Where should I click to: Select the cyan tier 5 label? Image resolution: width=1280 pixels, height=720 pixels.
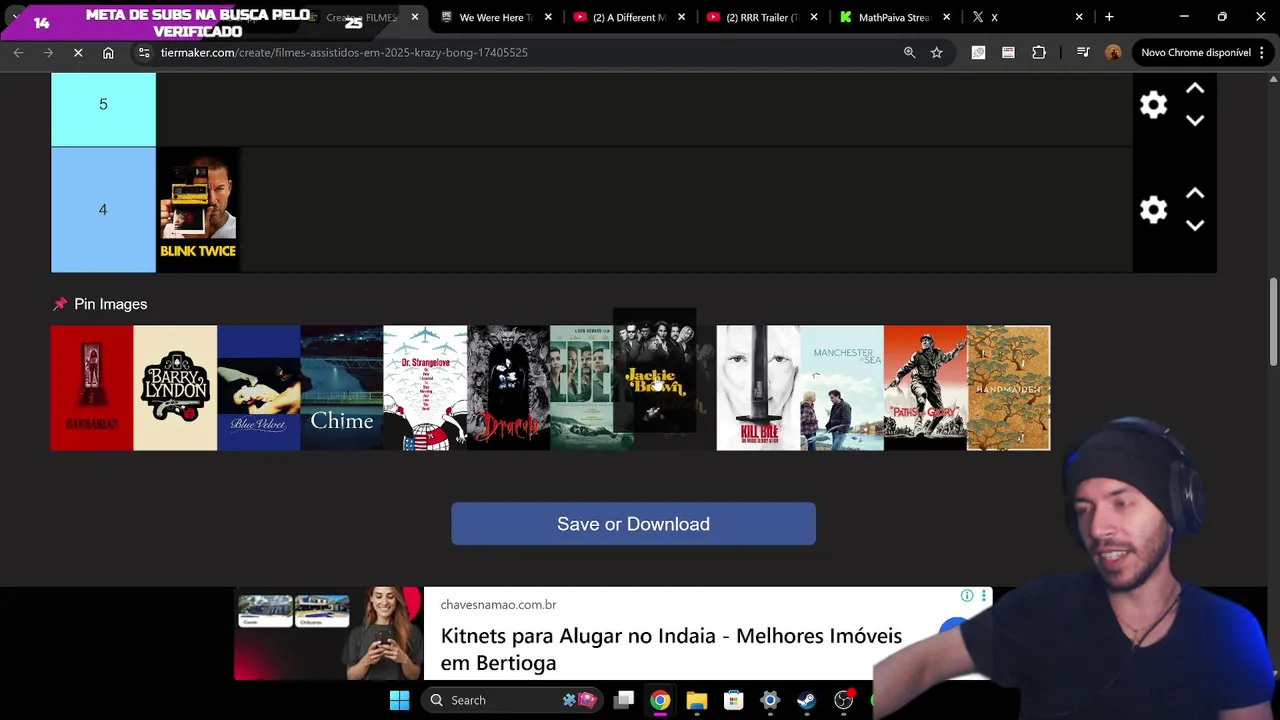pyautogui.click(x=103, y=109)
